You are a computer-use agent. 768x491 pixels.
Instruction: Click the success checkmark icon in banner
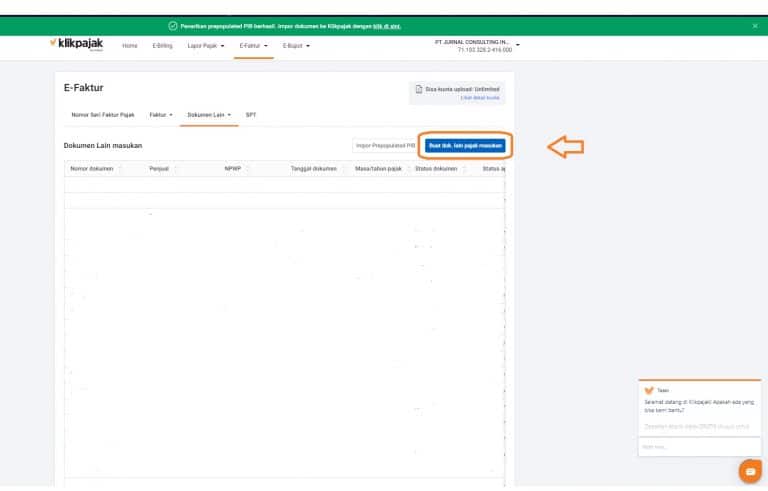[x=173, y=25]
